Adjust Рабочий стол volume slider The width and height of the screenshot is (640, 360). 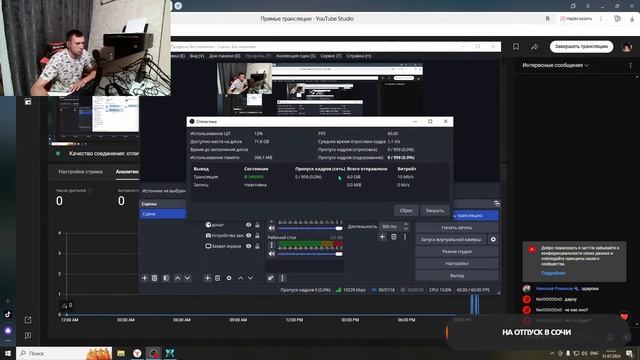tap(310, 254)
